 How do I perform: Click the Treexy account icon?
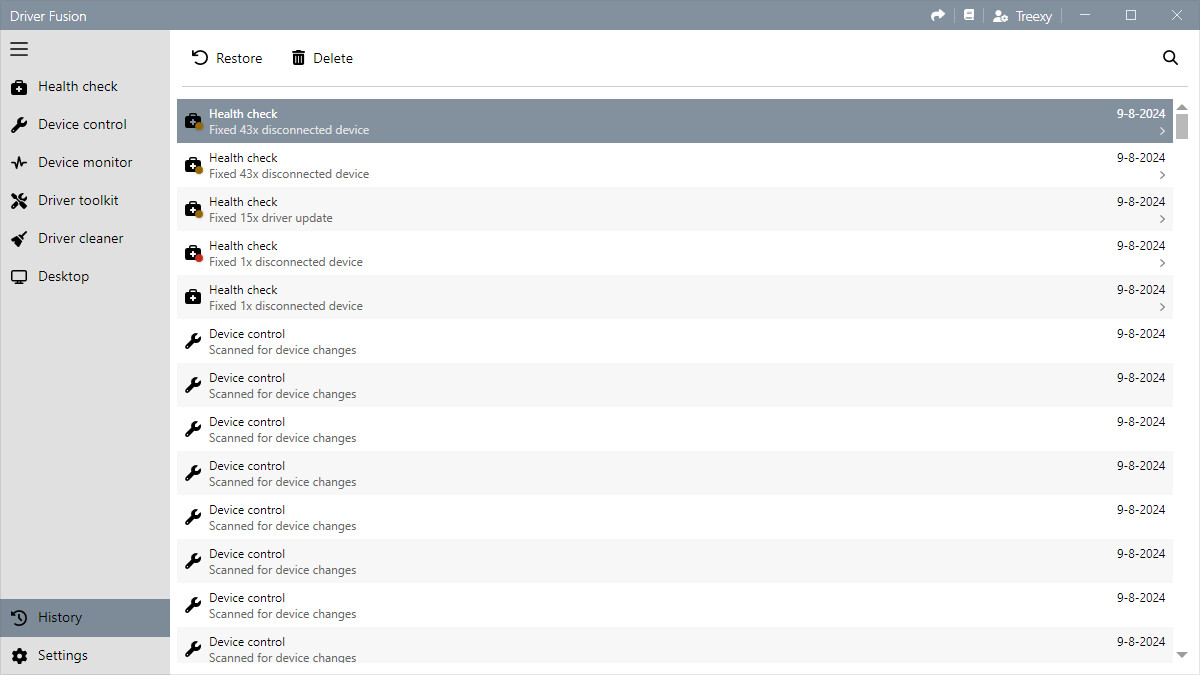click(1000, 16)
